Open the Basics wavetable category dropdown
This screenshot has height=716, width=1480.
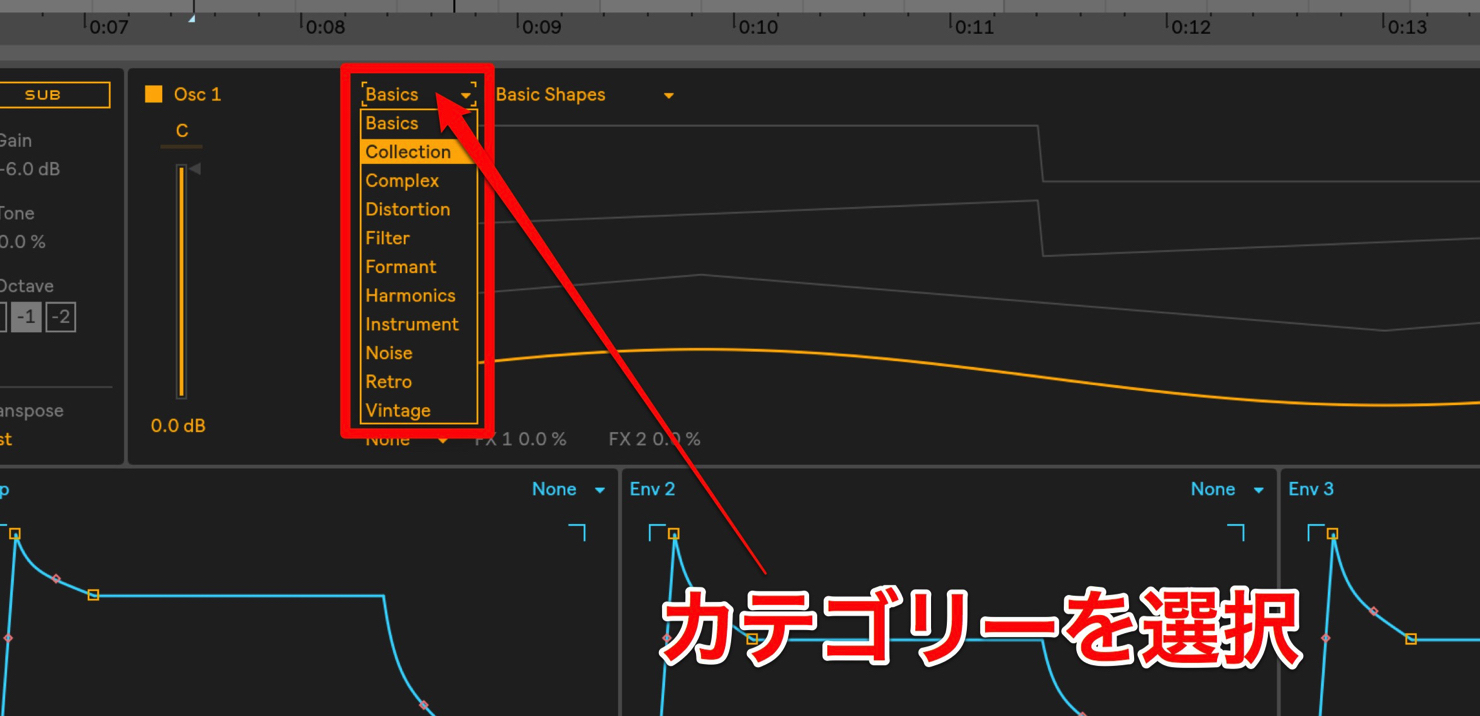(418, 95)
